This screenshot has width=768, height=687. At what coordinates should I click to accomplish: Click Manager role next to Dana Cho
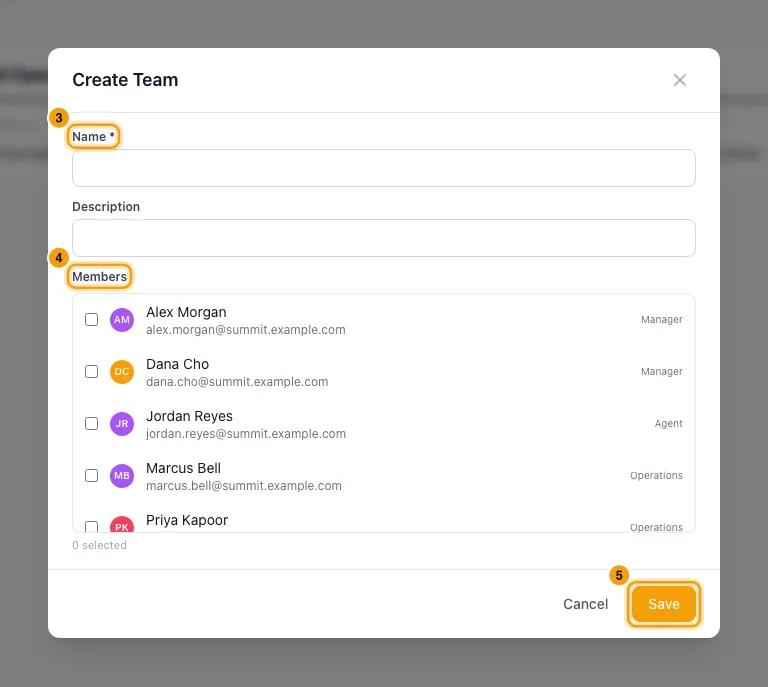(x=662, y=372)
